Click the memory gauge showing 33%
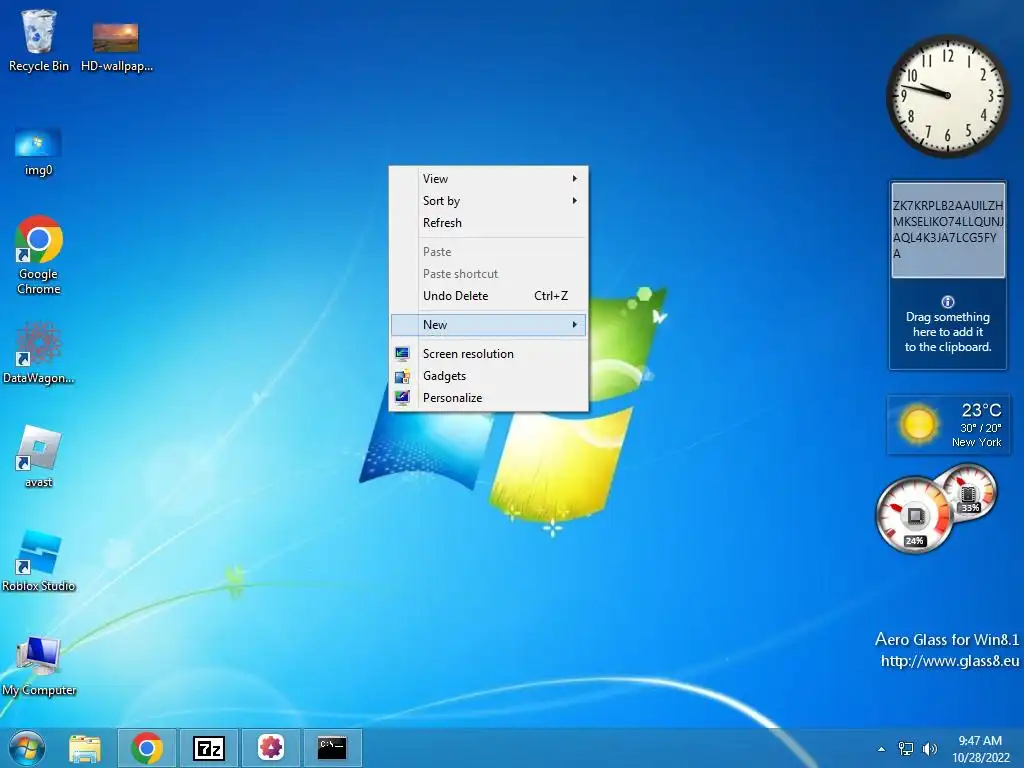Viewport: 1024px width, 768px height. (x=970, y=491)
